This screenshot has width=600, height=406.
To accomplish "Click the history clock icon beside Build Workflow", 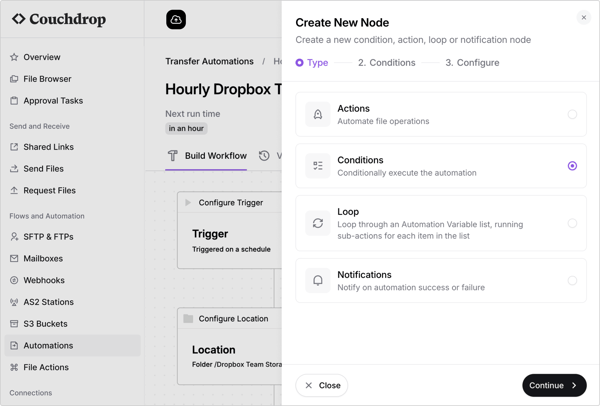I will [264, 156].
